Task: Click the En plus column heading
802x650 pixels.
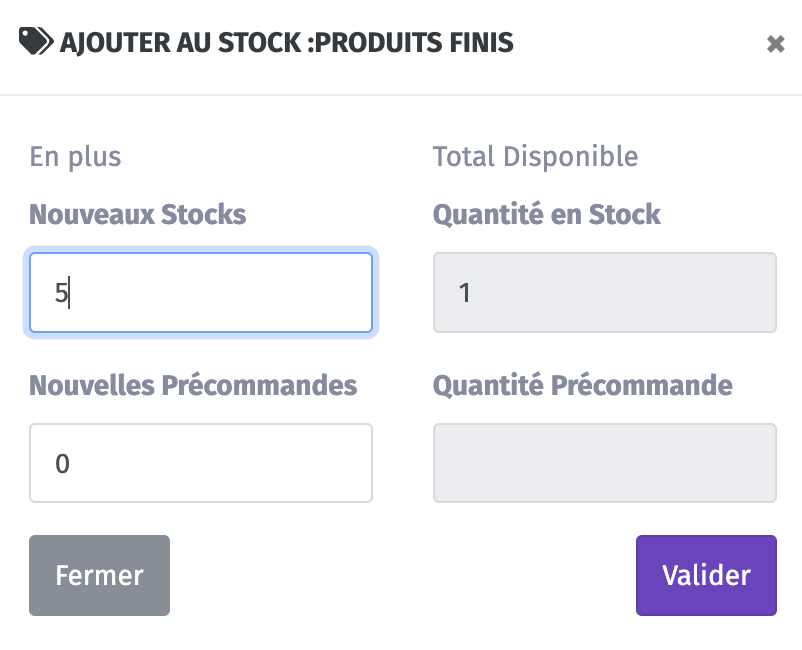Action: click(x=75, y=157)
